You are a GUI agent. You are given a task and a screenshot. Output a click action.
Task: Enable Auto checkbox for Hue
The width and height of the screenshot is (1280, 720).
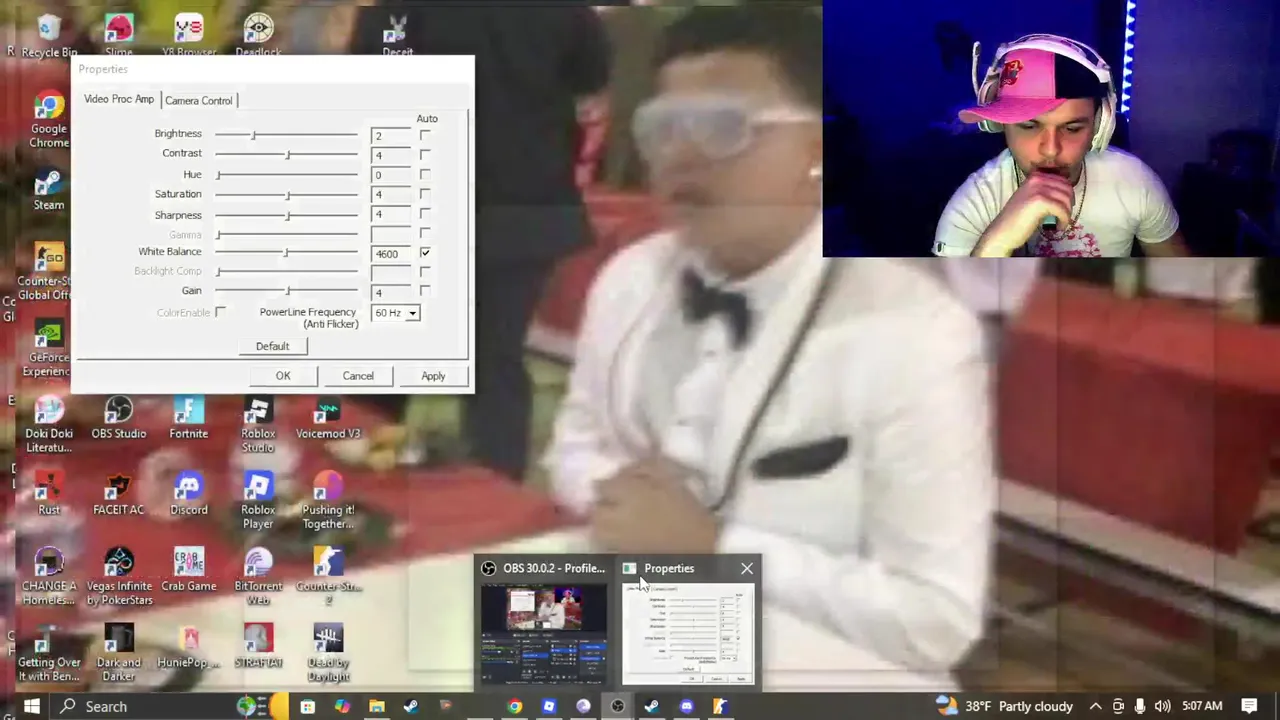(x=425, y=175)
